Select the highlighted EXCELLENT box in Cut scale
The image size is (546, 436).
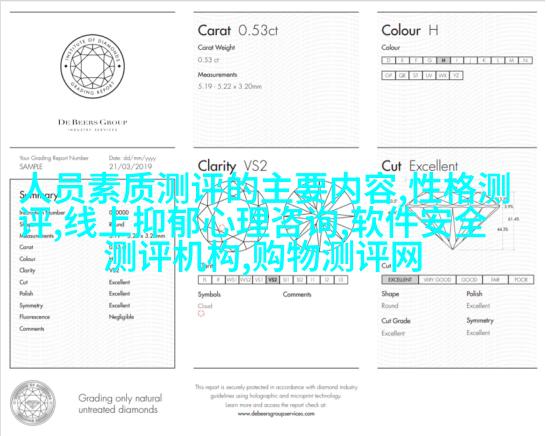400,280
